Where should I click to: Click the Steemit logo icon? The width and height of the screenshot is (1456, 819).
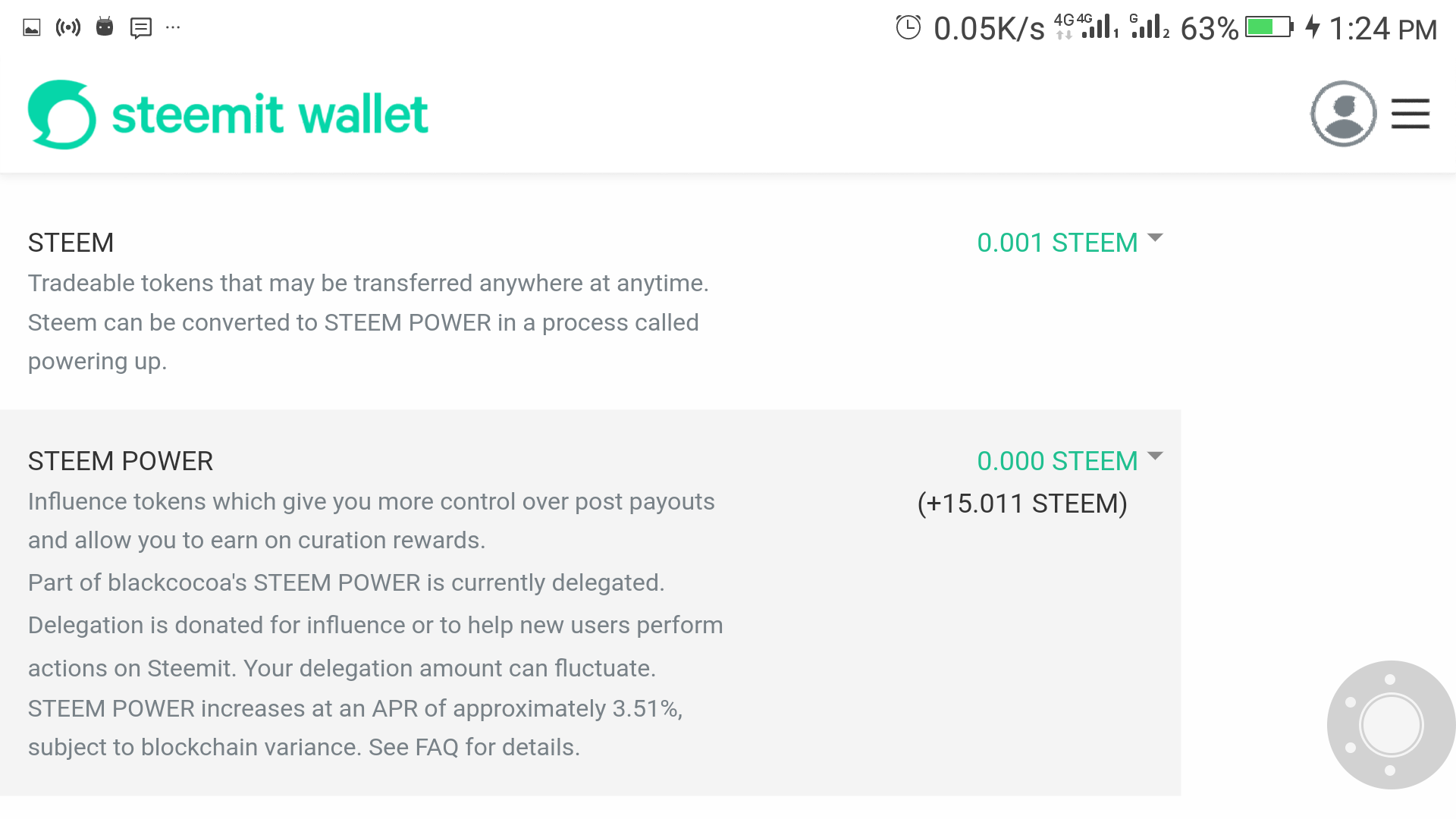point(61,115)
